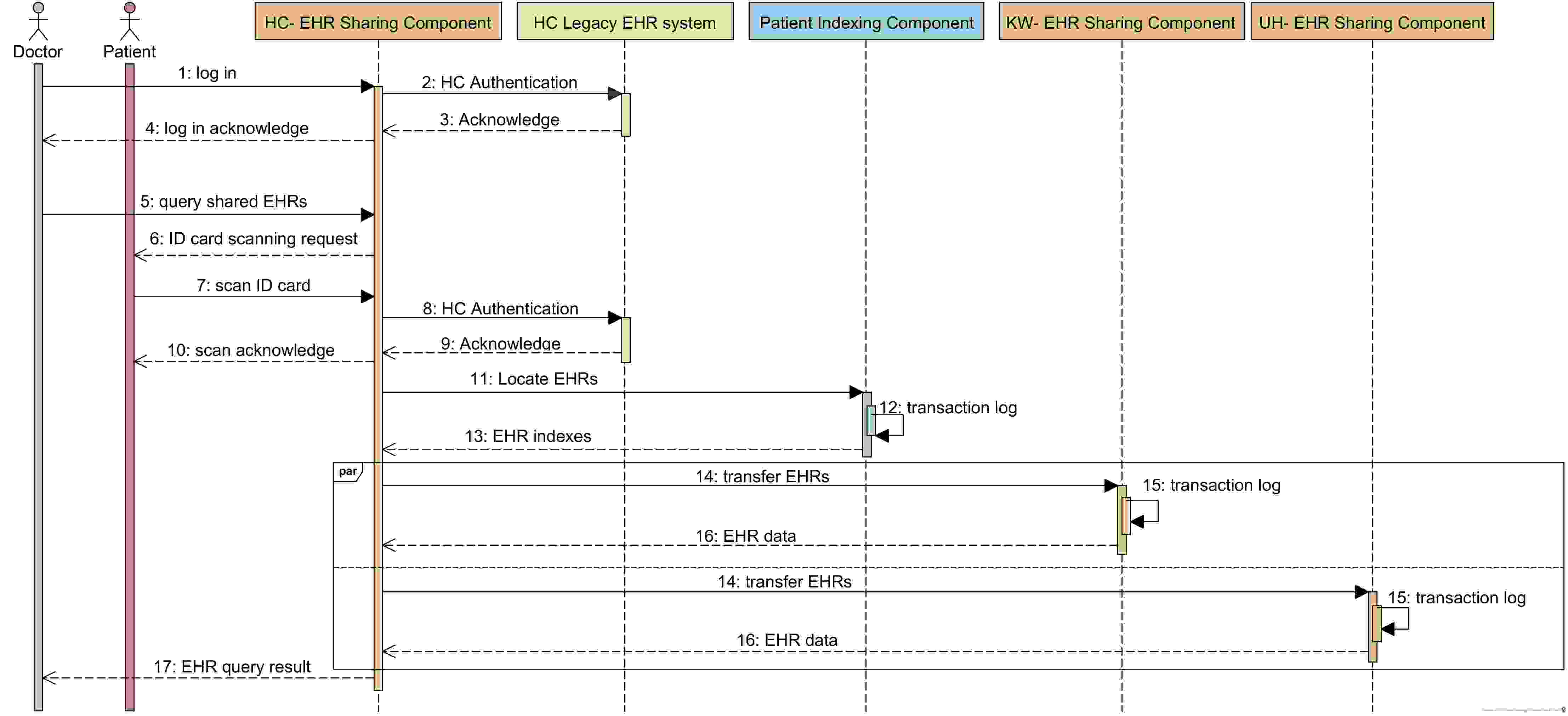Click the par fragment label
1568x716 pixels.
tap(348, 472)
